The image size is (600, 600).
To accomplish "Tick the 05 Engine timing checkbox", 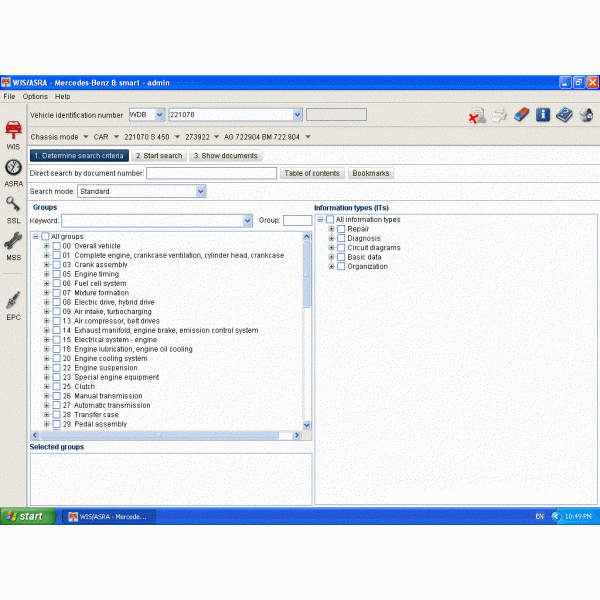I will coord(57,274).
